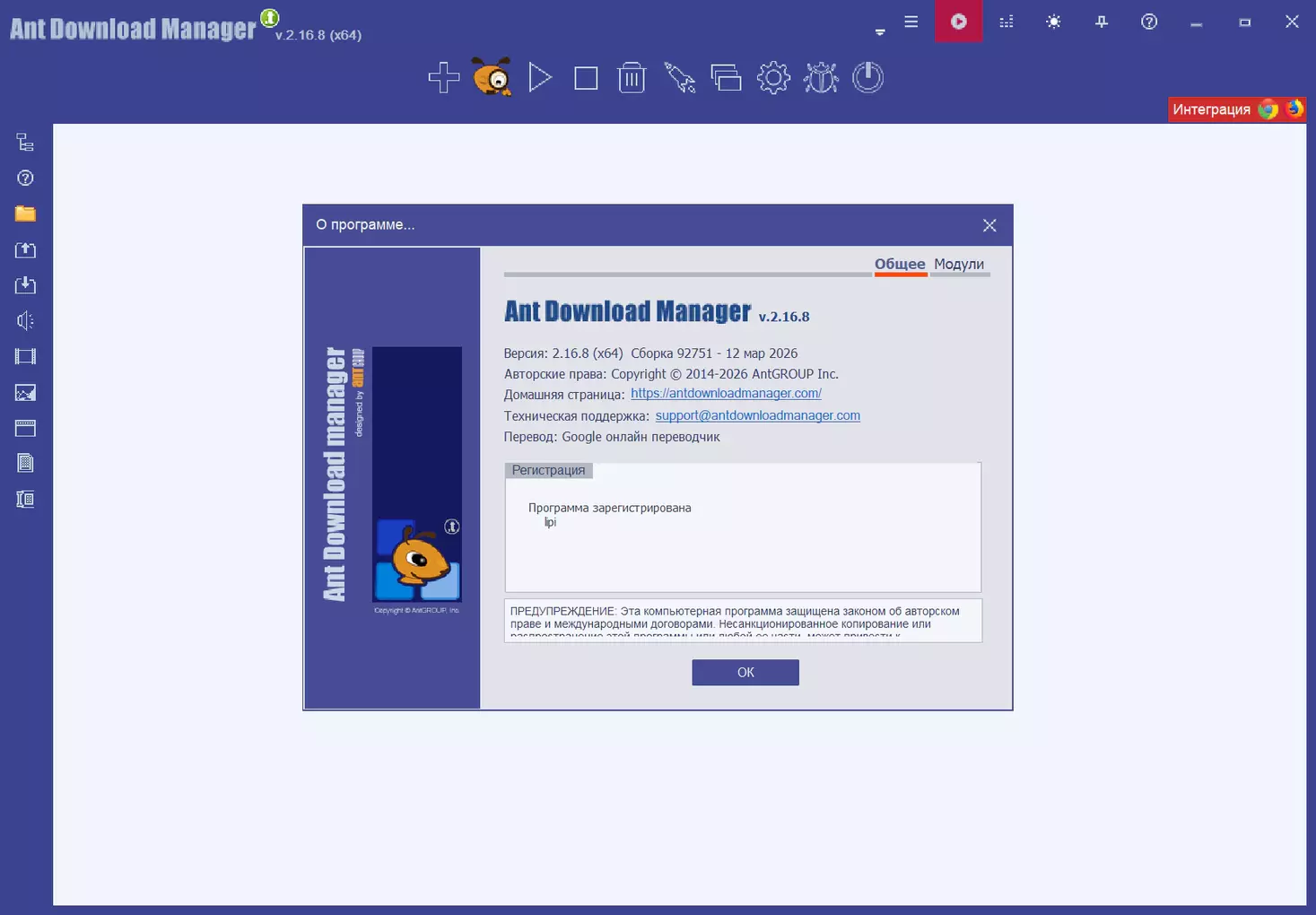The image size is (1316, 915).
Task: Click the bug report beetle icon
Action: tap(821, 78)
